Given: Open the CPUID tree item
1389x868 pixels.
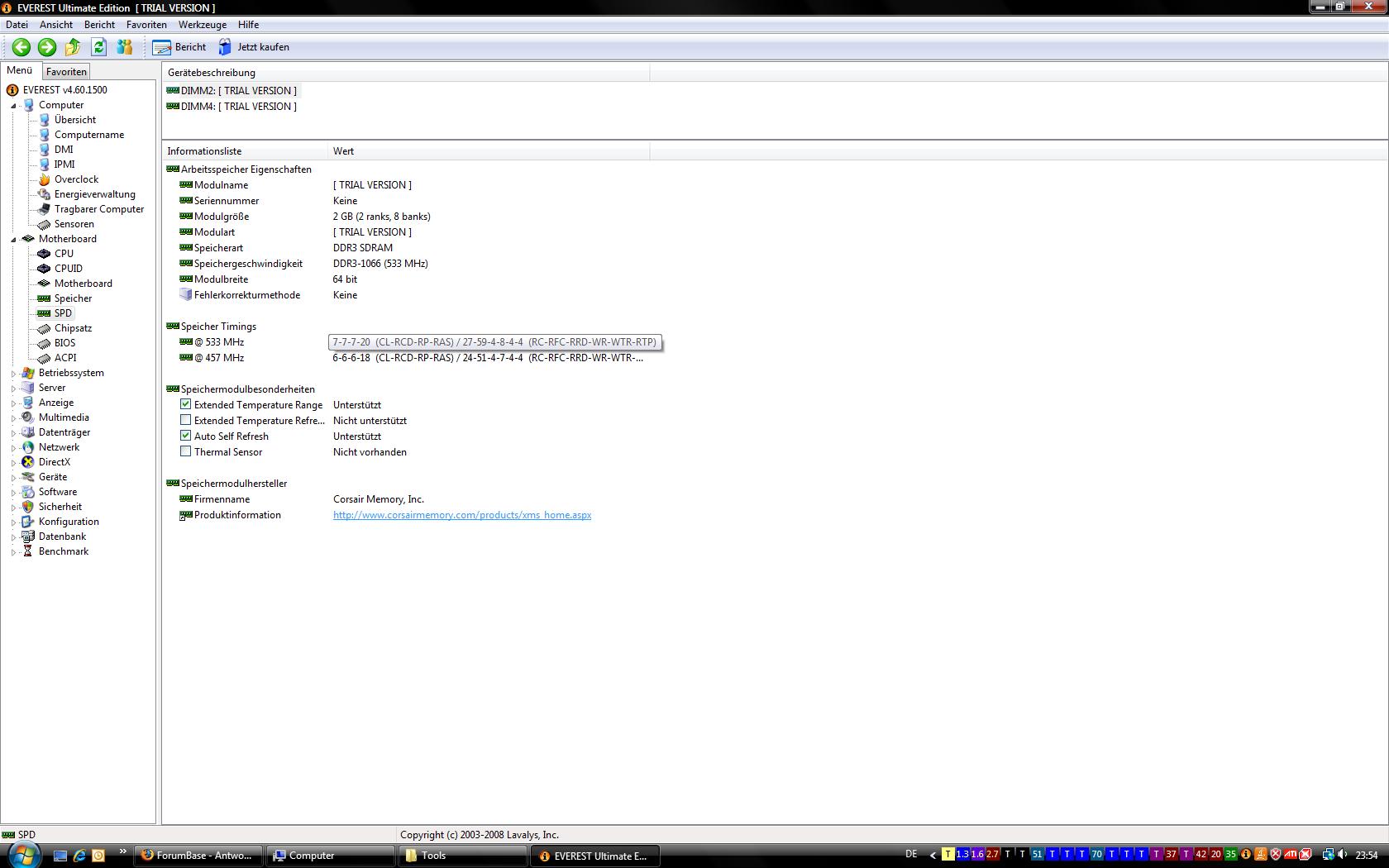Looking at the screenshot, I should [x=69, y=269].
